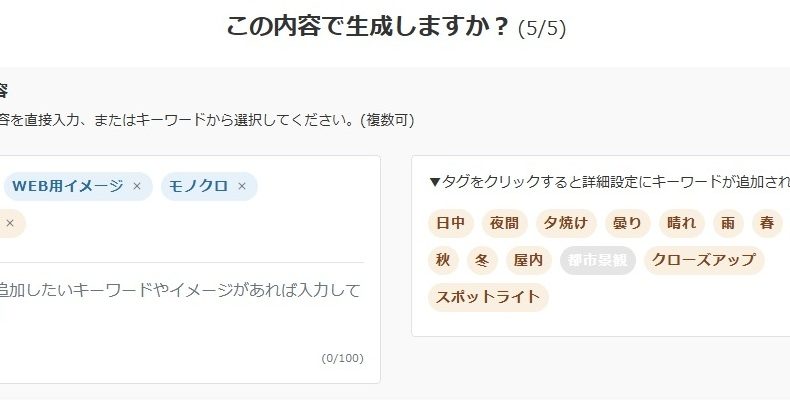The width and height of the screenshot is (790, 406).
Task: Add the 雨 tag keyword
Action: (x=727, y=223)
